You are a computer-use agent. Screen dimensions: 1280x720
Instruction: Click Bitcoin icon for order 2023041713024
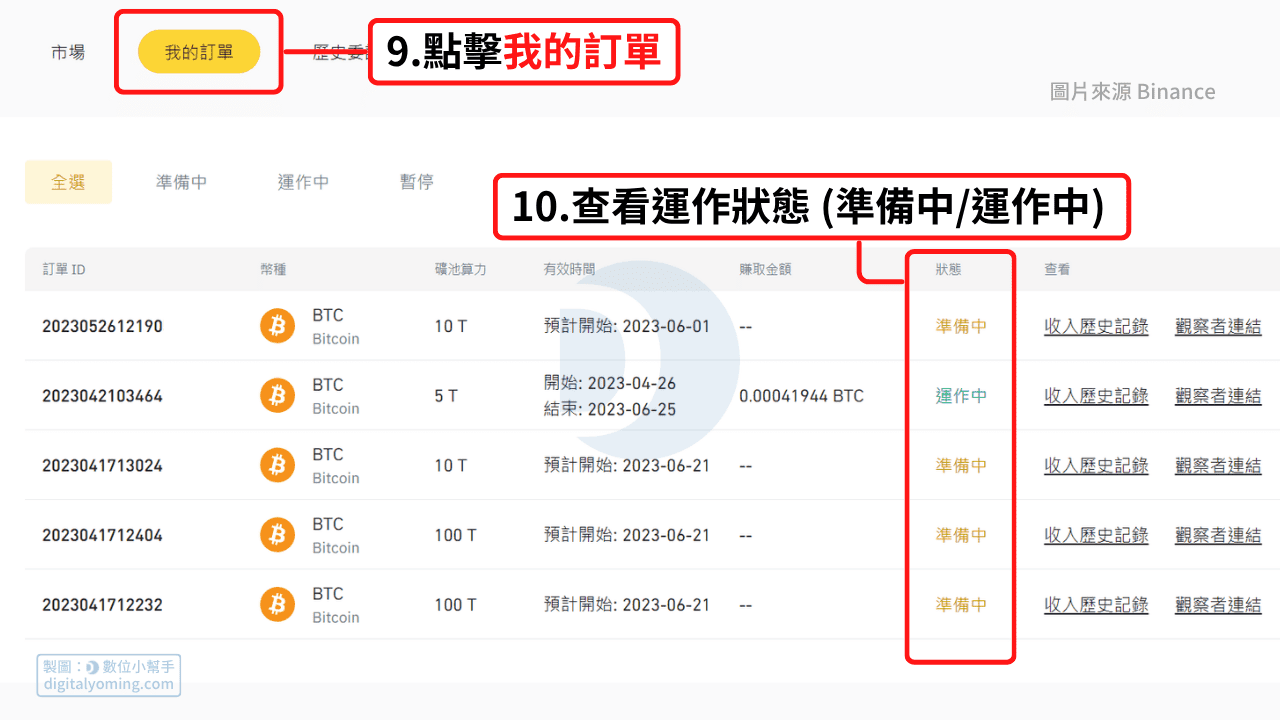277,465
